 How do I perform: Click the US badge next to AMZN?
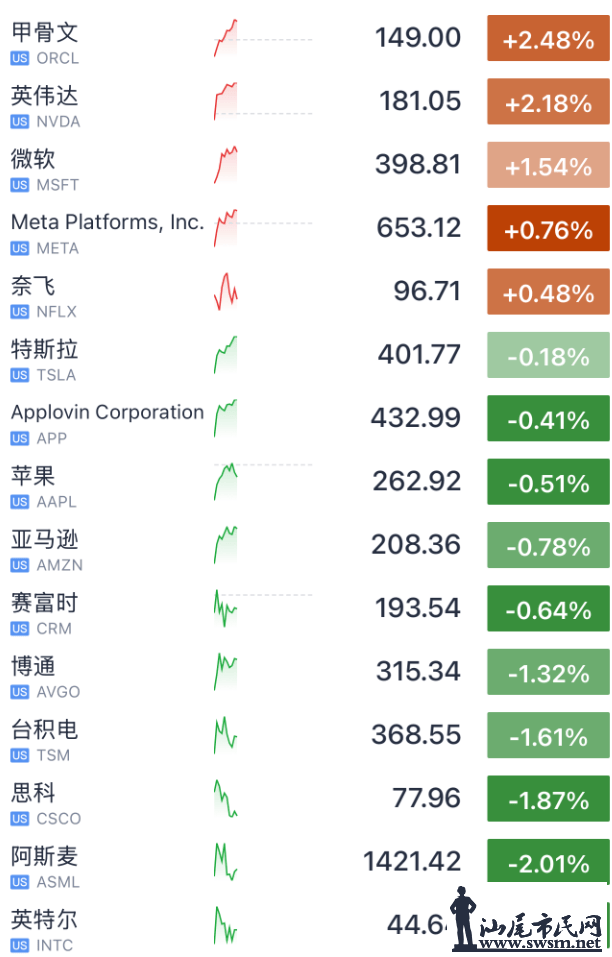20,565
